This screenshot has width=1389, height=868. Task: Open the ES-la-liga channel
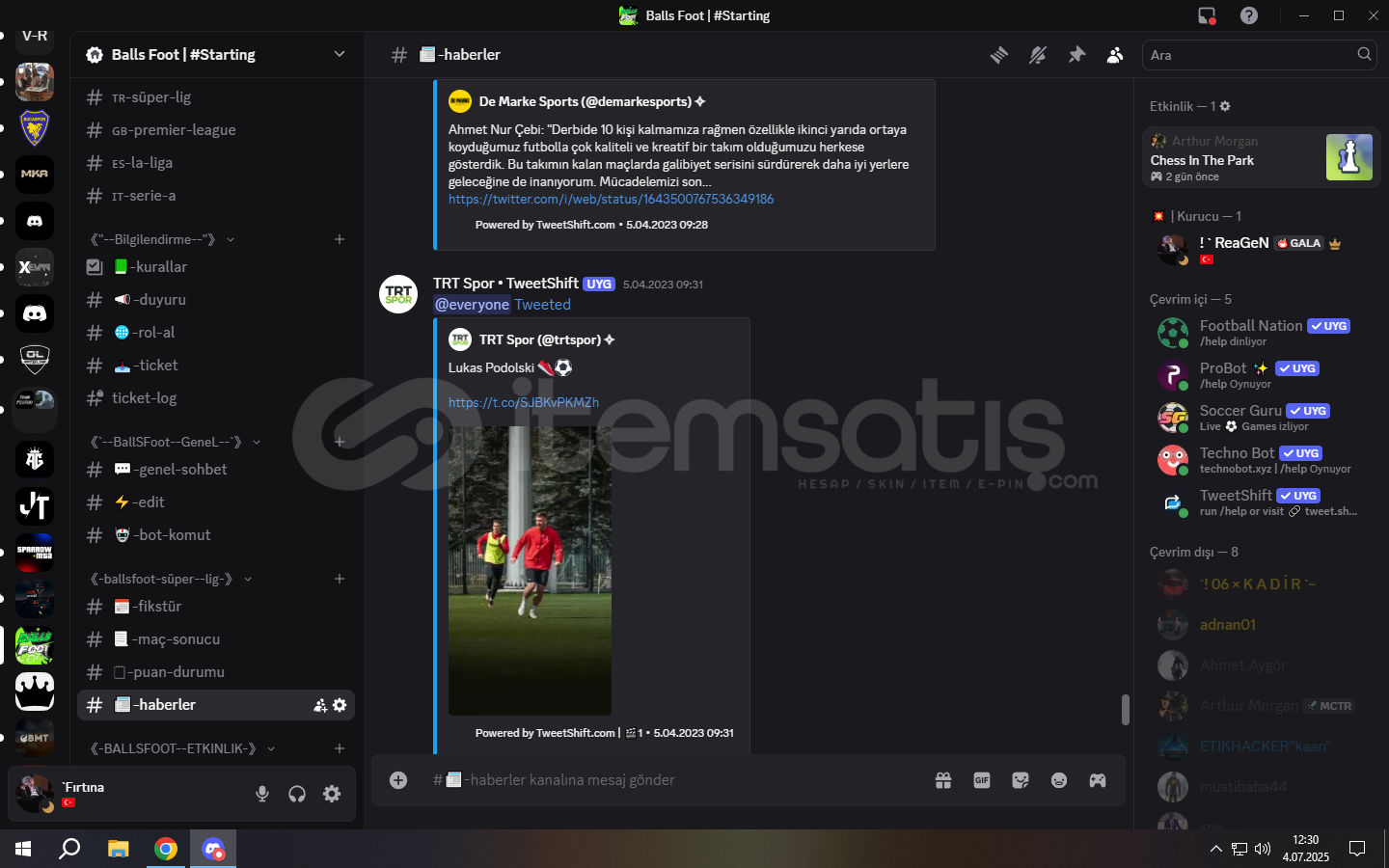[x=216, y=163]
